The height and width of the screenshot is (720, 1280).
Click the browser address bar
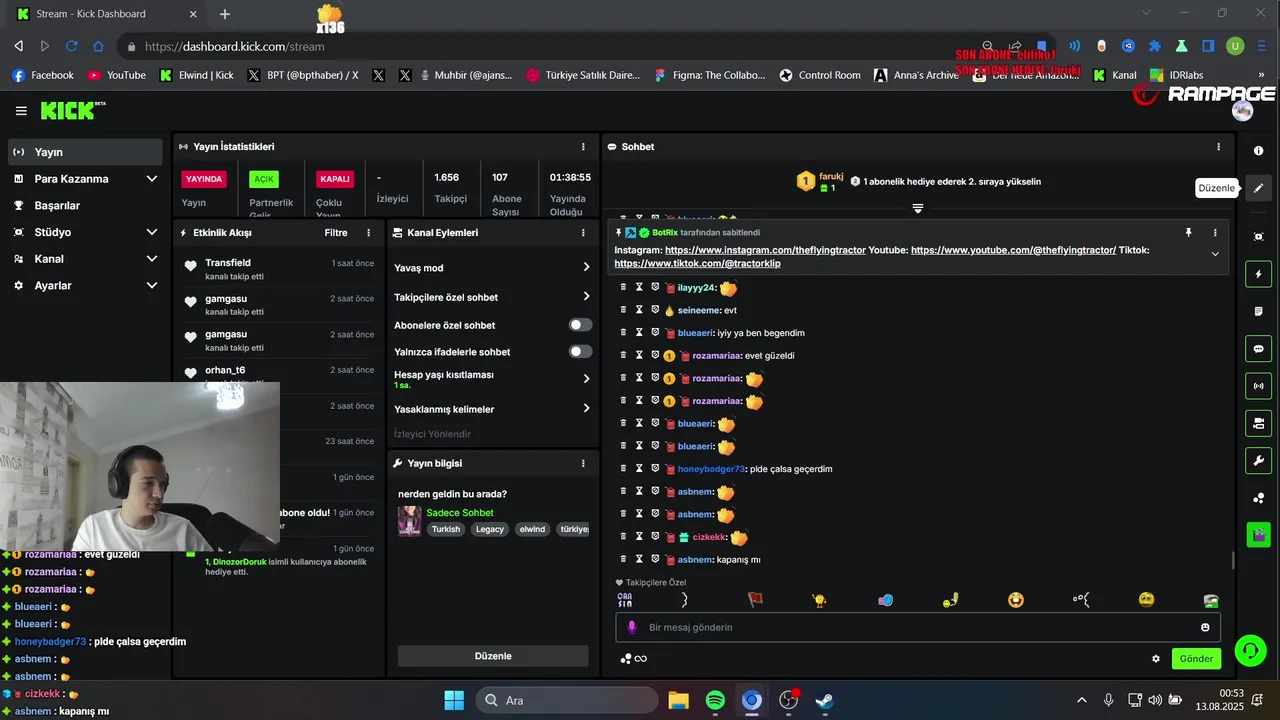tap(550, 46)
